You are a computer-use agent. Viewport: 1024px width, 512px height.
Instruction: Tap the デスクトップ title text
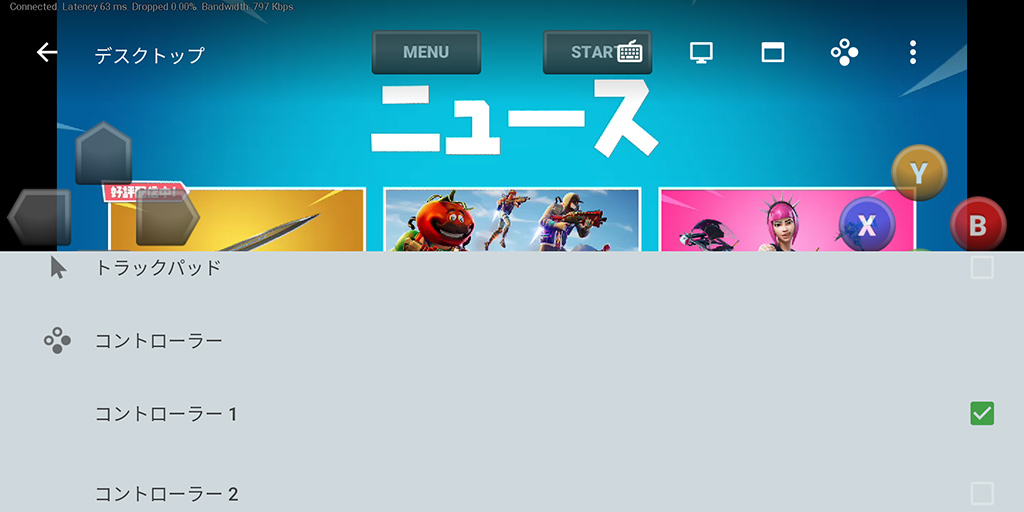click(150, 56)
